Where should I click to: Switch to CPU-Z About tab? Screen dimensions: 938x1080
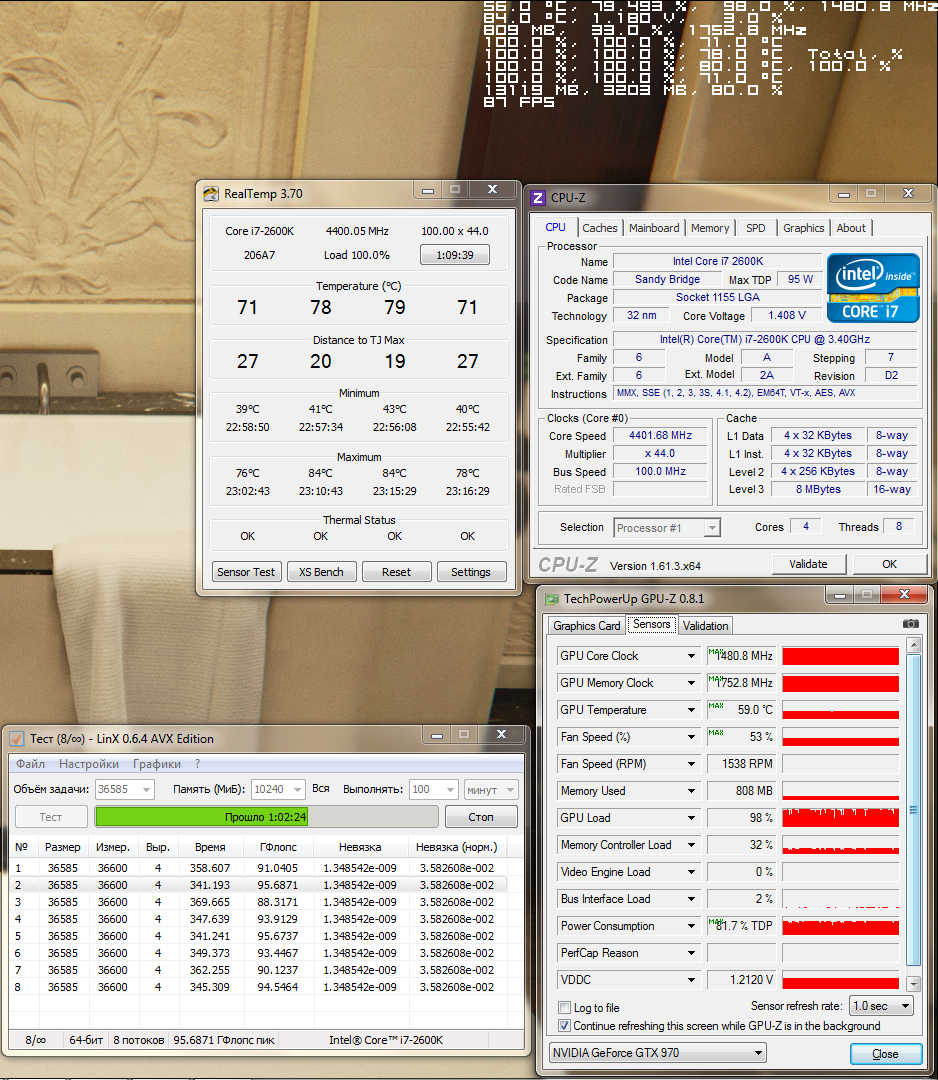click(x=851, y=228)
